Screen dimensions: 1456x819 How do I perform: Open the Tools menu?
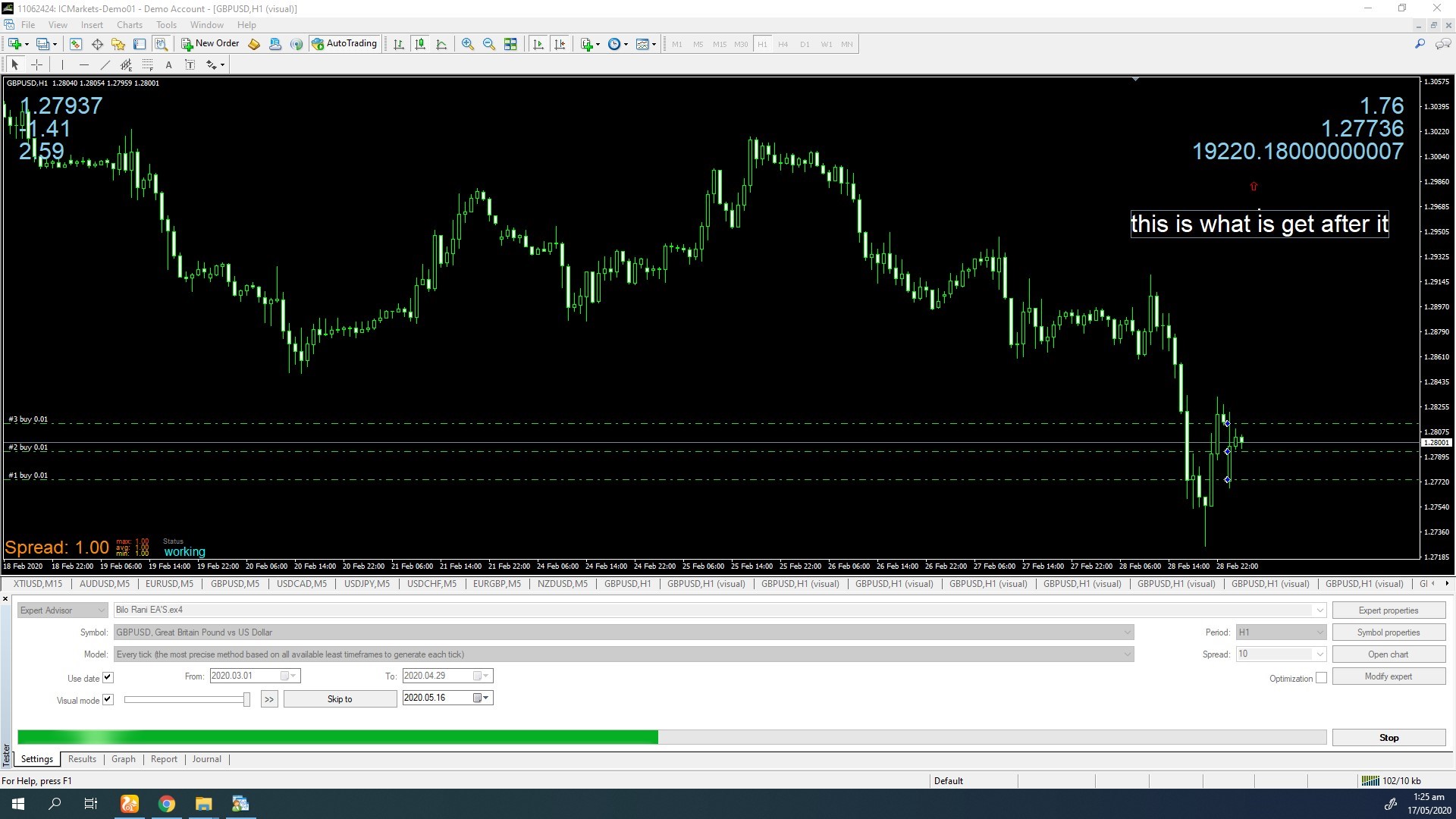pos(166,24)
